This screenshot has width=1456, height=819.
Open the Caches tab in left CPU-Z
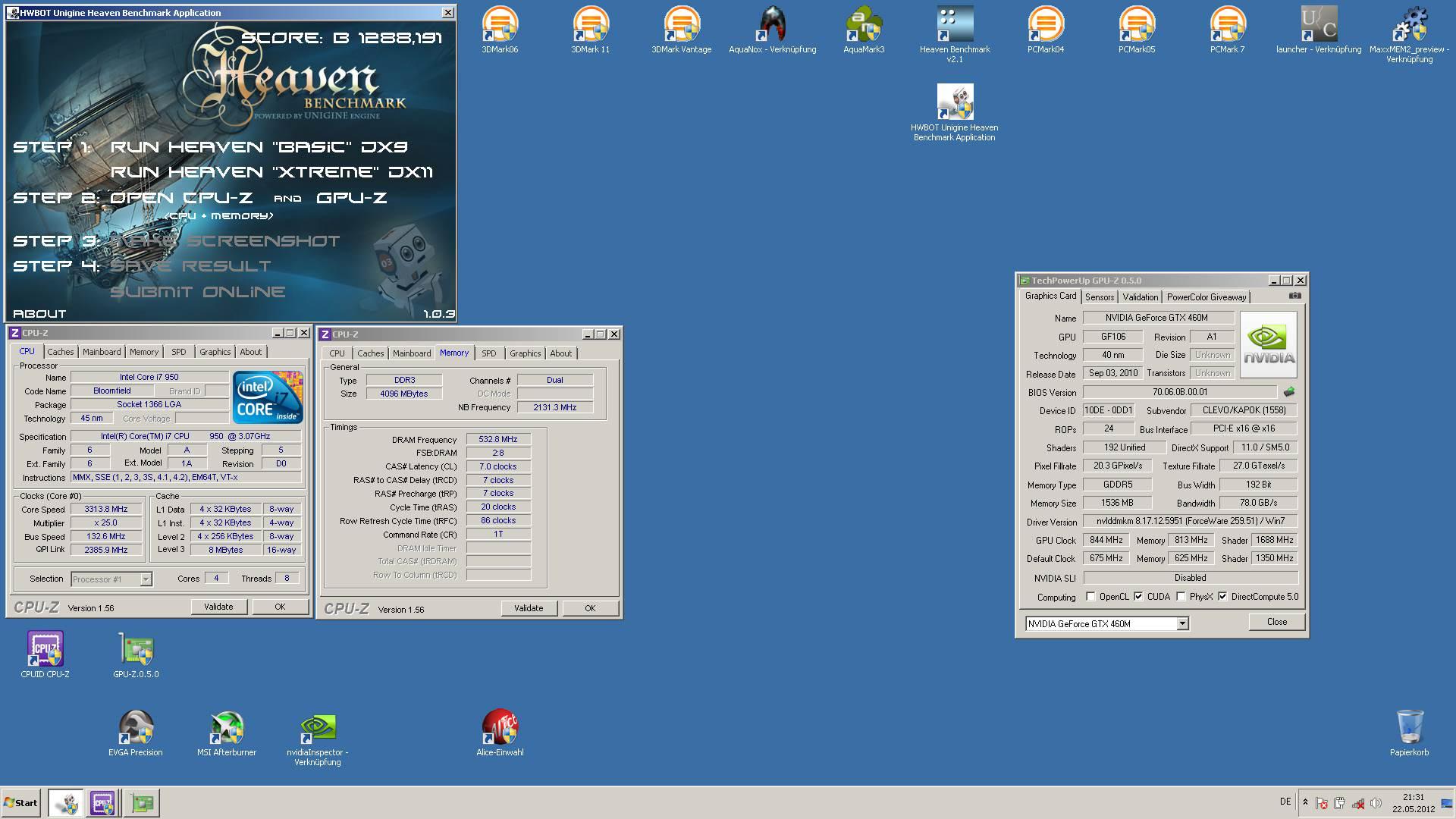(x=61, y=352)
